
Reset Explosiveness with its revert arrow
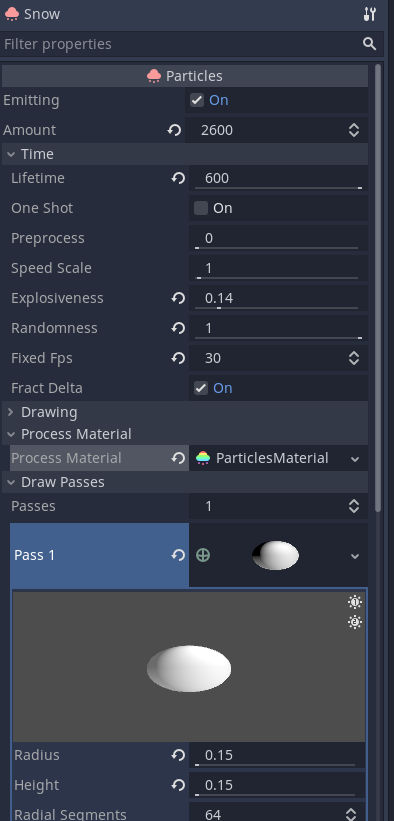pos(178,298)
